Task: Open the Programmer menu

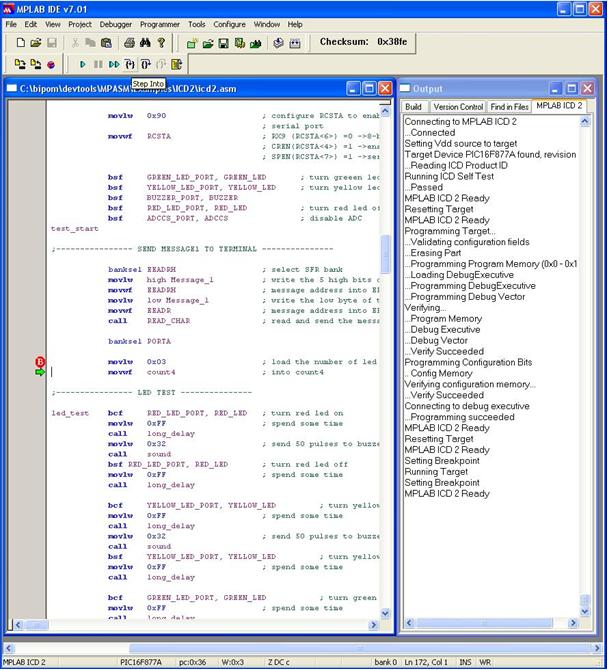Action: click(x=160, y=24)
